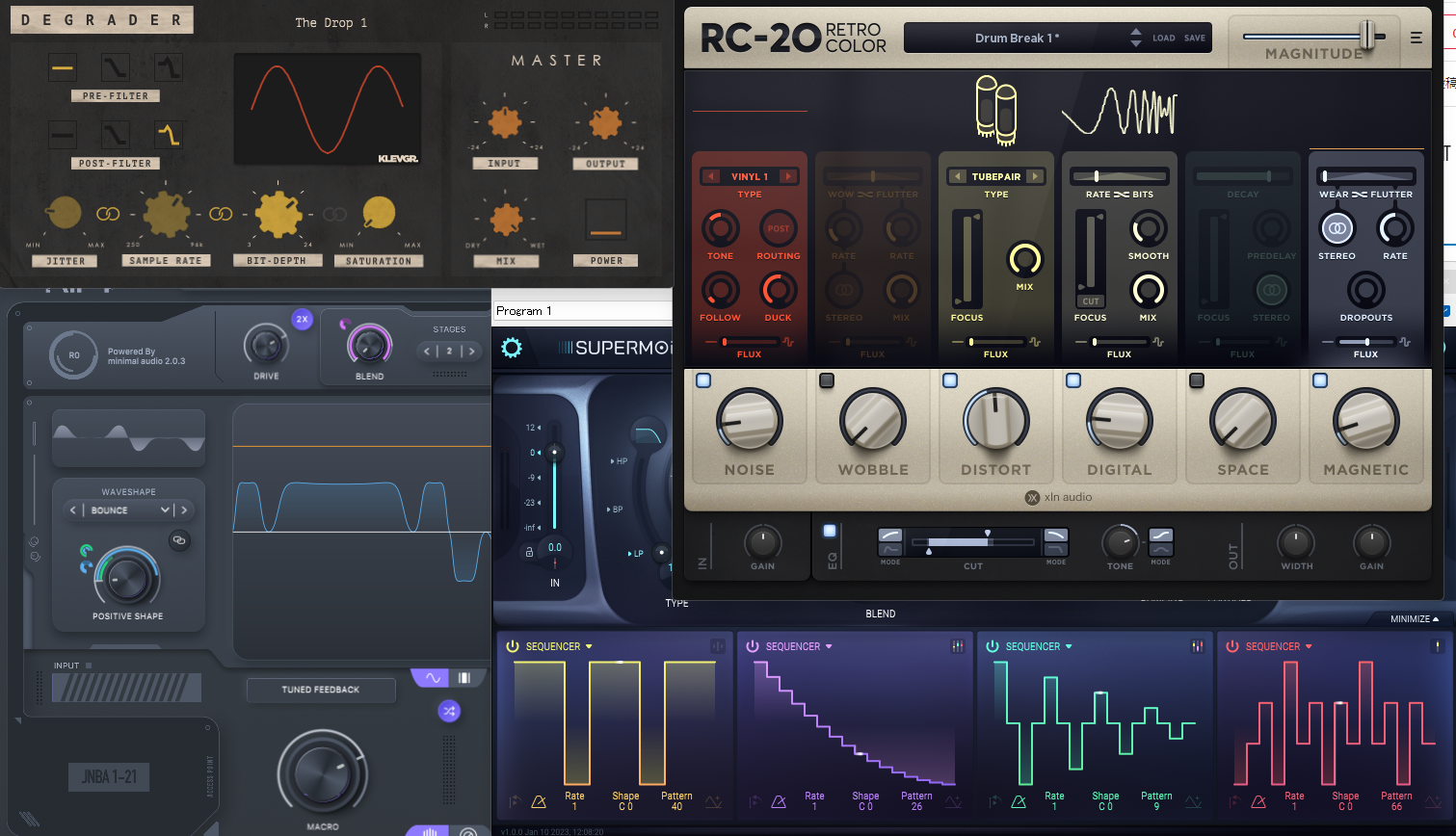Open the red Sequencer type dropdown
This screenshot has height=836, width=1456.
coord(1279,646)
